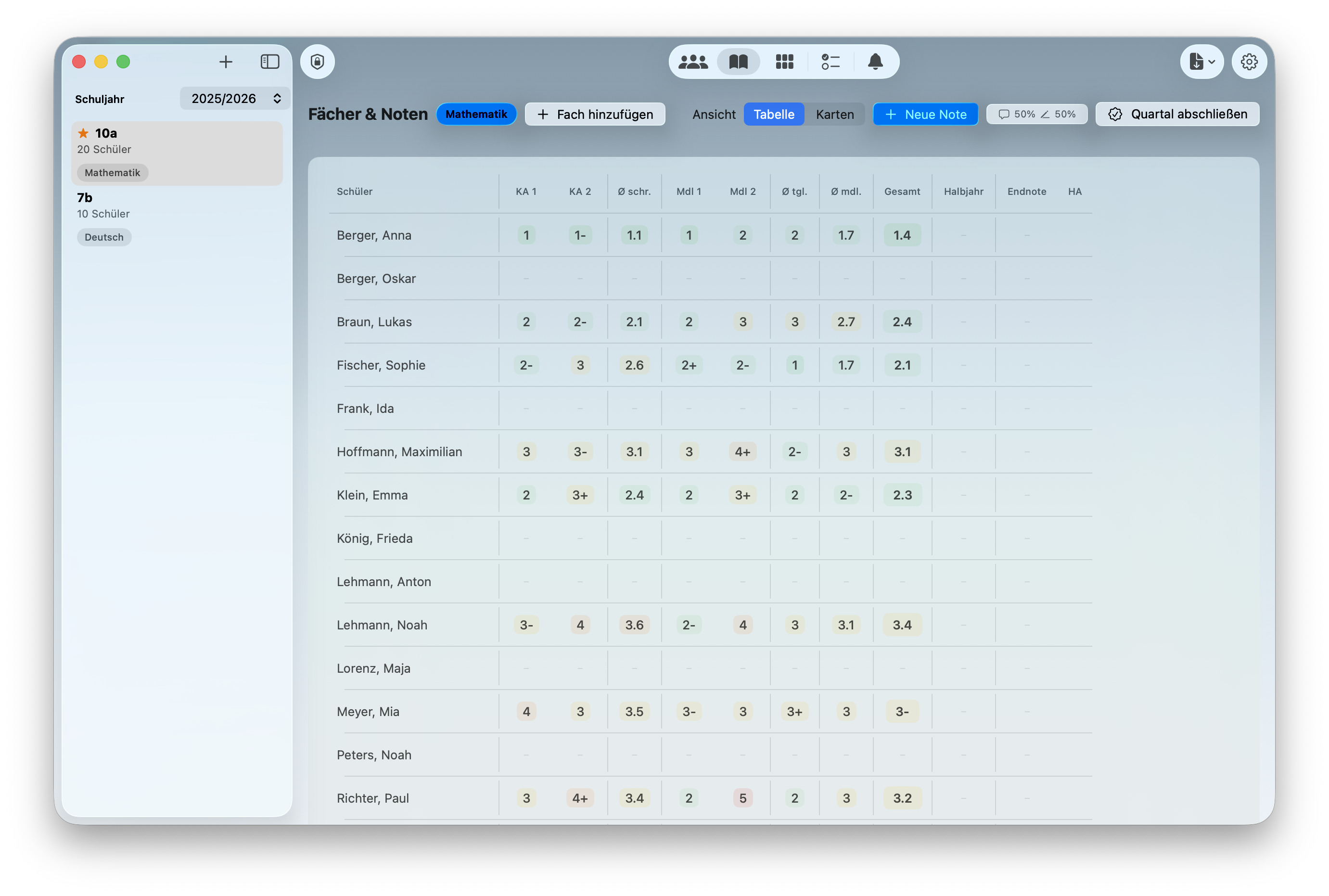Open the 50% / 50% weighting selector
The width and height of the screenshot is (1329, 896).
point(1036,115)
